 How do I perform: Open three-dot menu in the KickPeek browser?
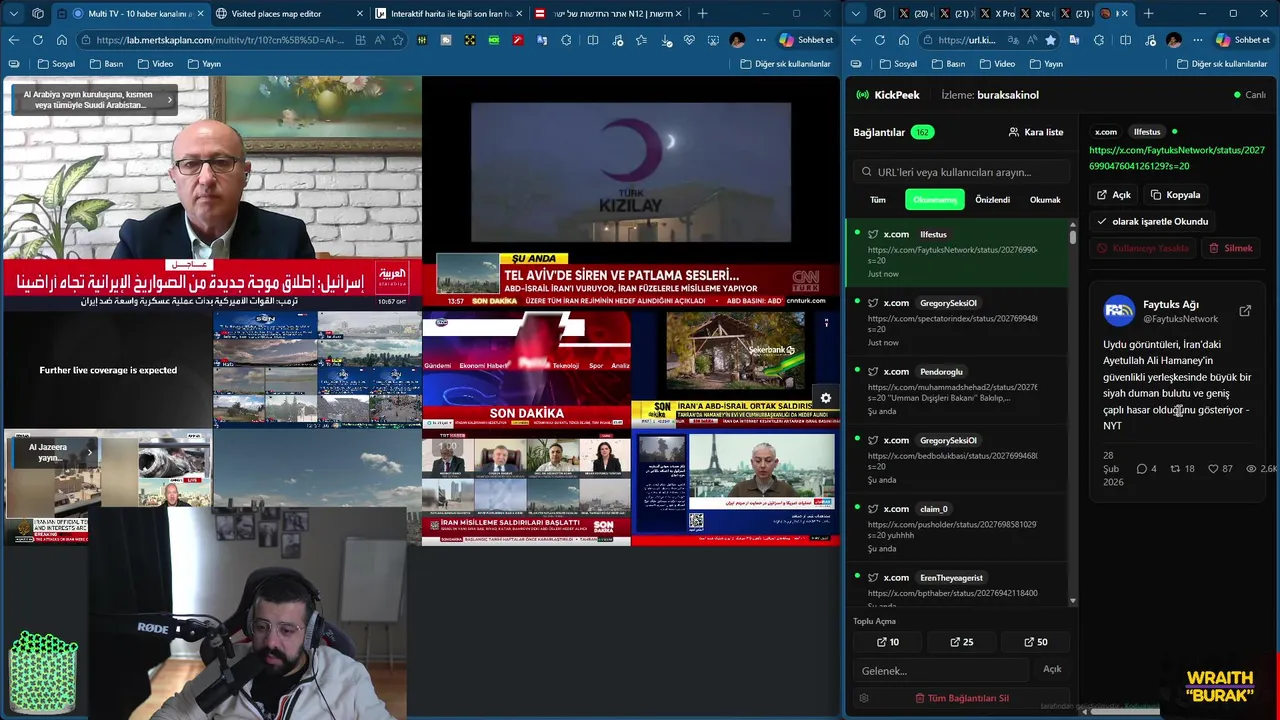(1198, 40)
